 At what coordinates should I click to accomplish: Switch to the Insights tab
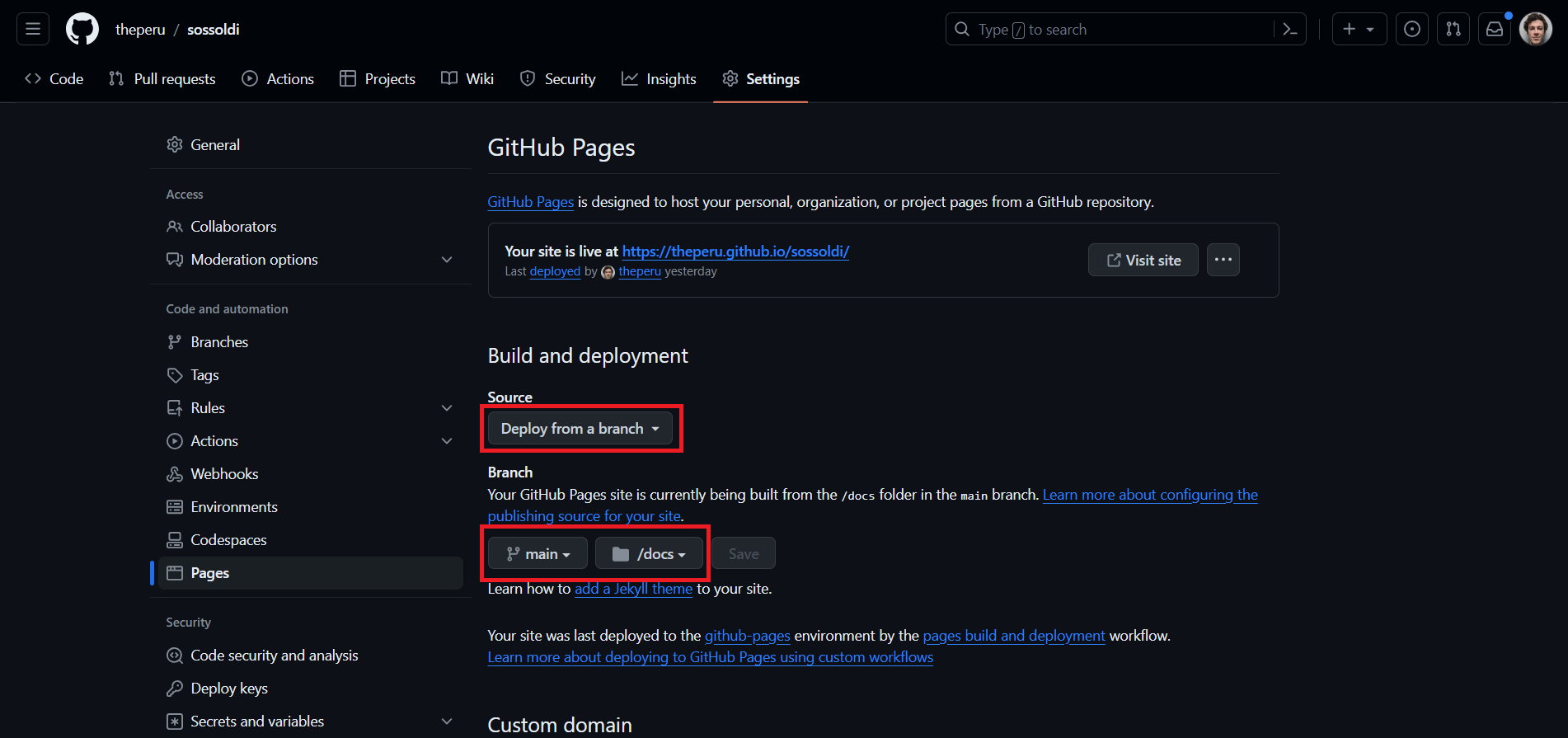click(x=659, y=78)
